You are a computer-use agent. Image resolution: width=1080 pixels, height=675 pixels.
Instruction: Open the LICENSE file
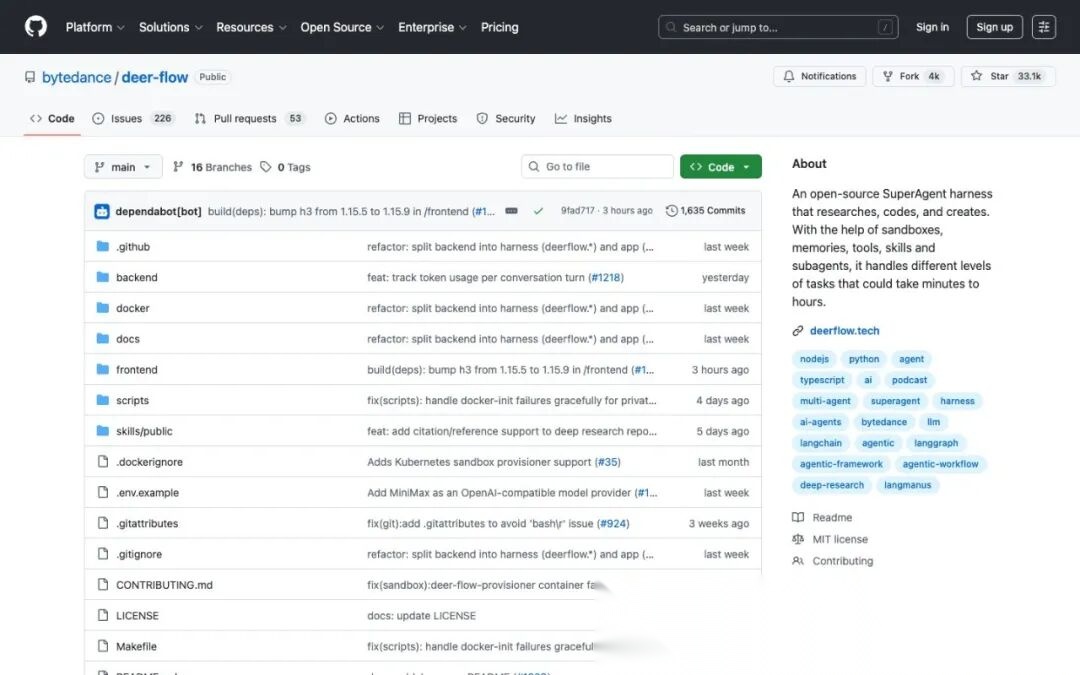137,616
